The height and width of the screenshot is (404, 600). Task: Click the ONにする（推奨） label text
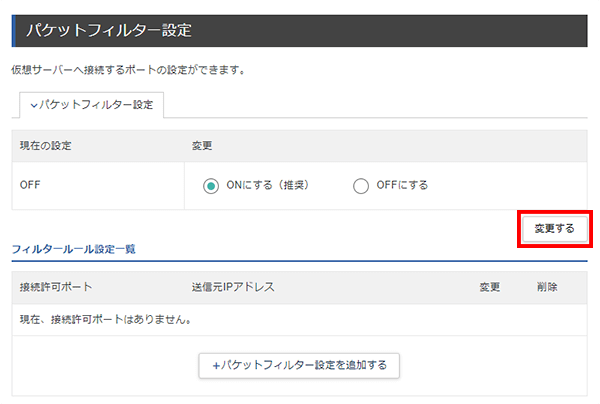click(267, 185)
